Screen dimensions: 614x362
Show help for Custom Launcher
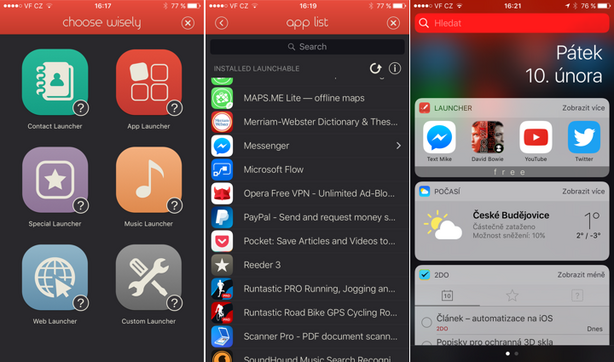pos(175,303)
